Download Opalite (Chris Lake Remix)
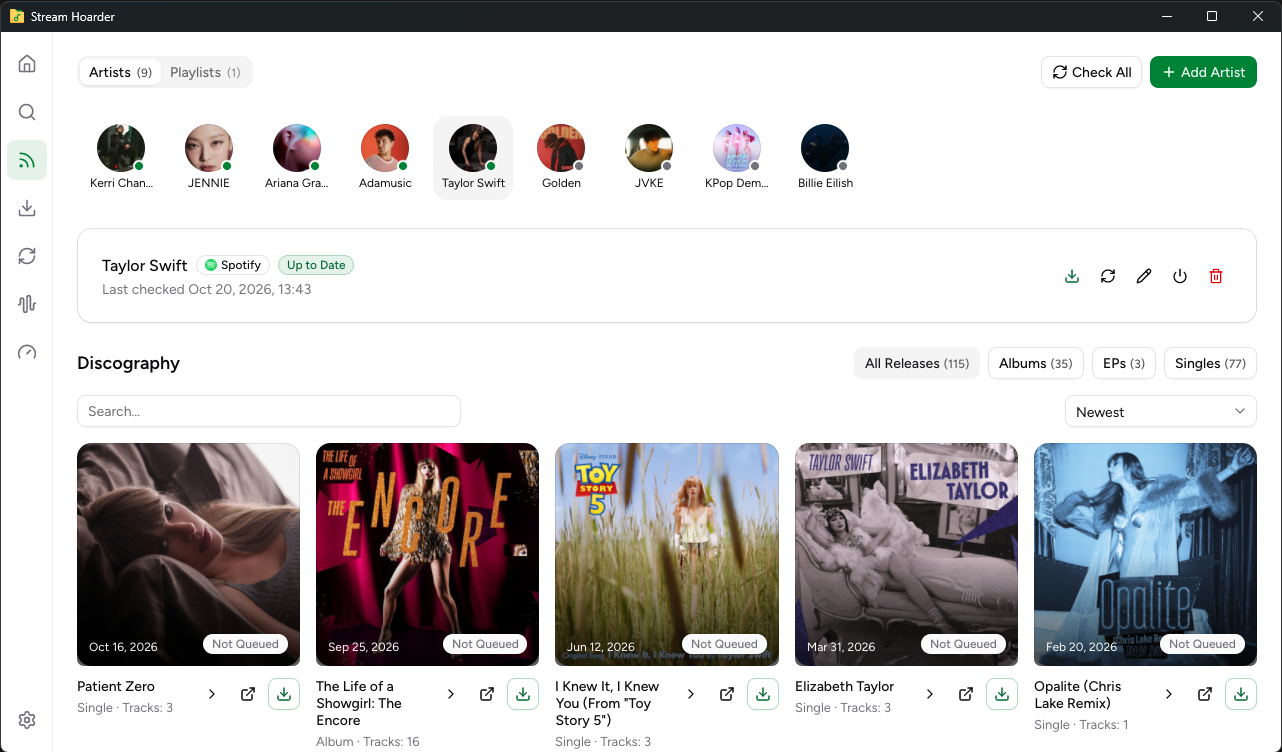This screenshot has width=1282, height=752. pyautogui.click(x=1241, y=694)
